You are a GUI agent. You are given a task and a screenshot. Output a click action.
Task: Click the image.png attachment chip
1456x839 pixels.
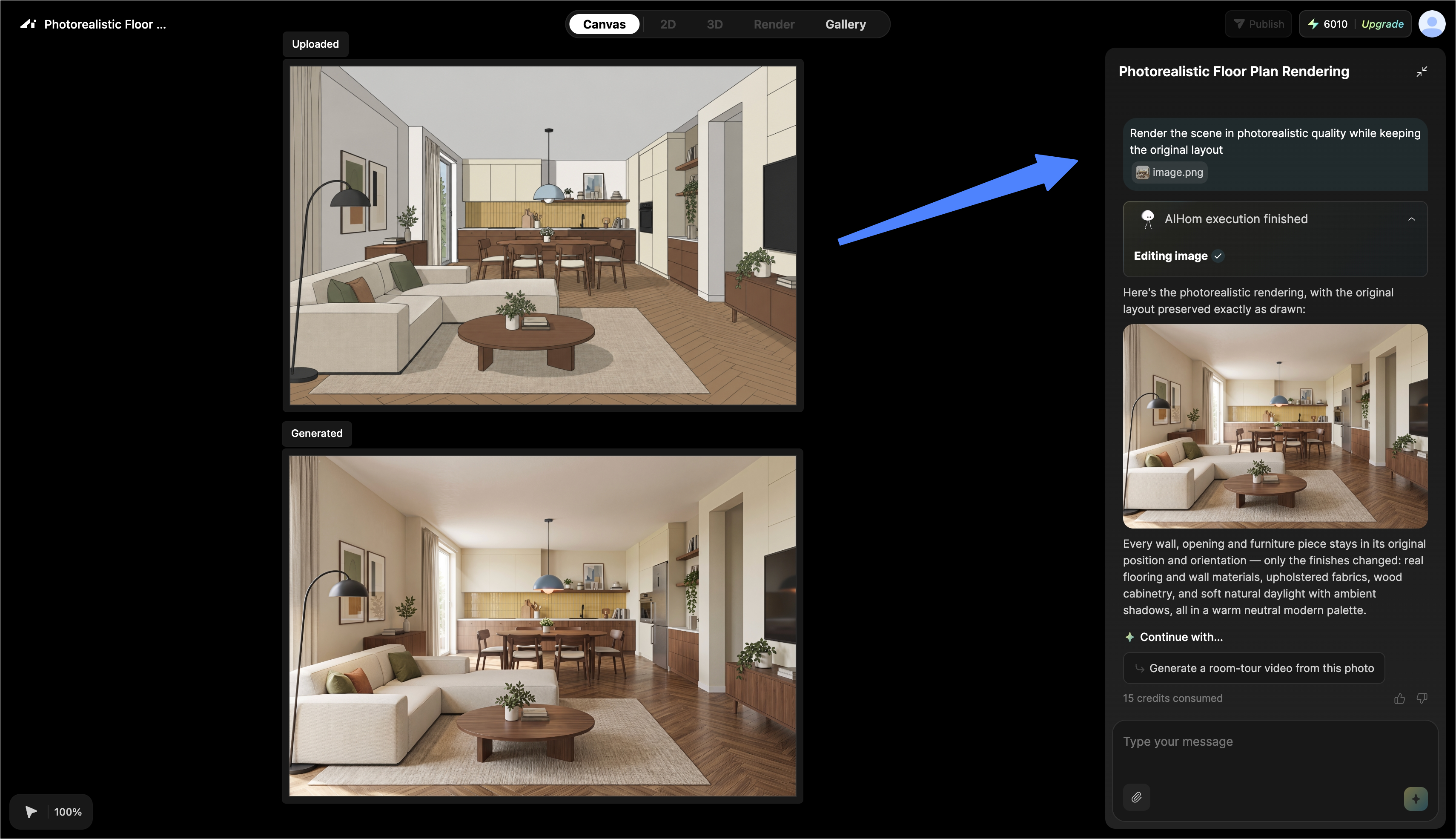pyautogui.click(x=1169, y=172)
